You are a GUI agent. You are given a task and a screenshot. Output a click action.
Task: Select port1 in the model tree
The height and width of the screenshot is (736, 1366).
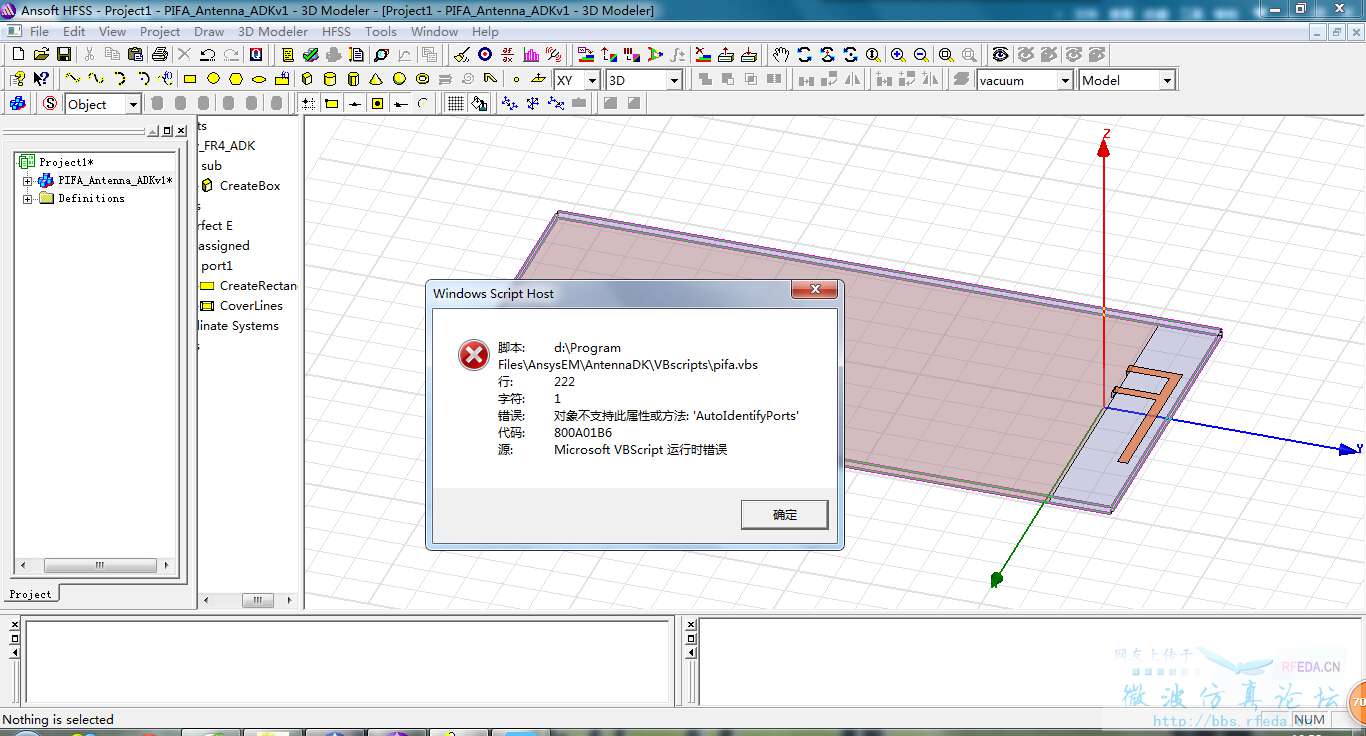pyautogui.click(x=217, y=266)
